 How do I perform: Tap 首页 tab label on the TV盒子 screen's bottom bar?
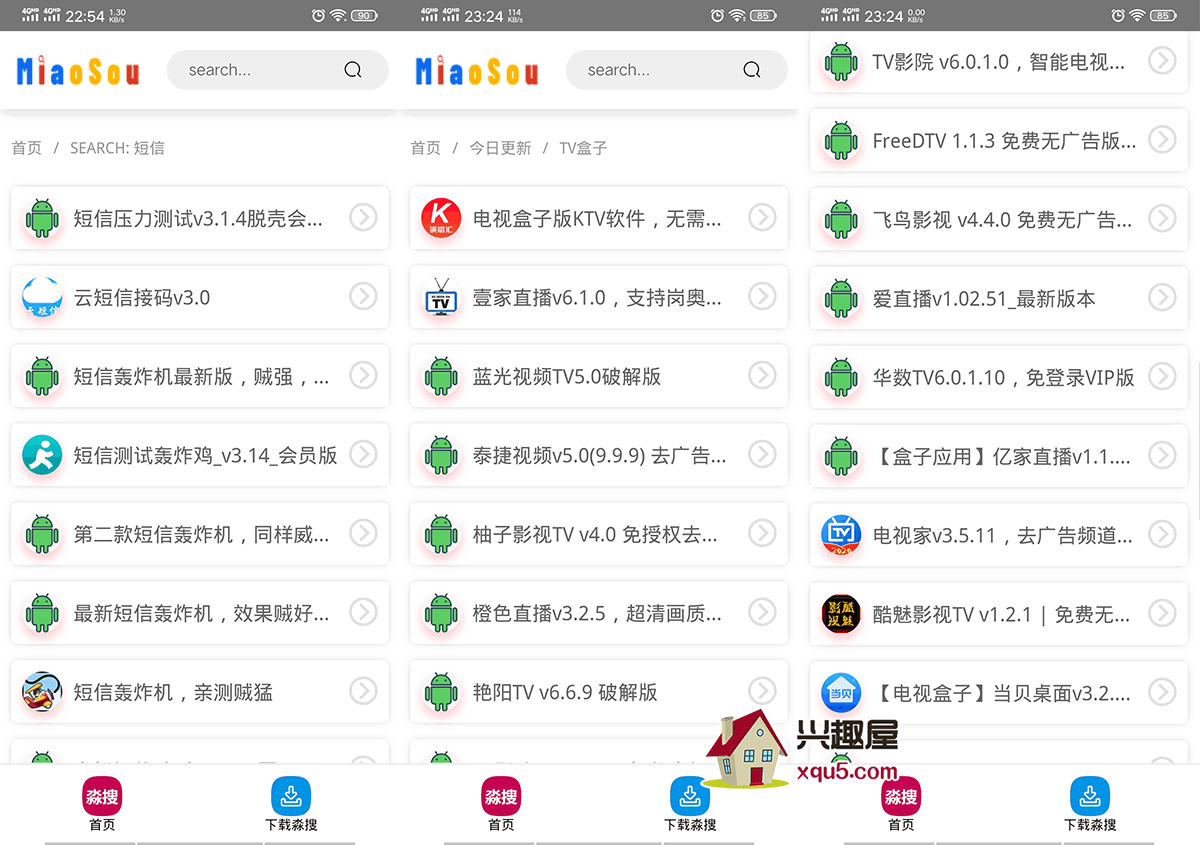tap(501, 825)
